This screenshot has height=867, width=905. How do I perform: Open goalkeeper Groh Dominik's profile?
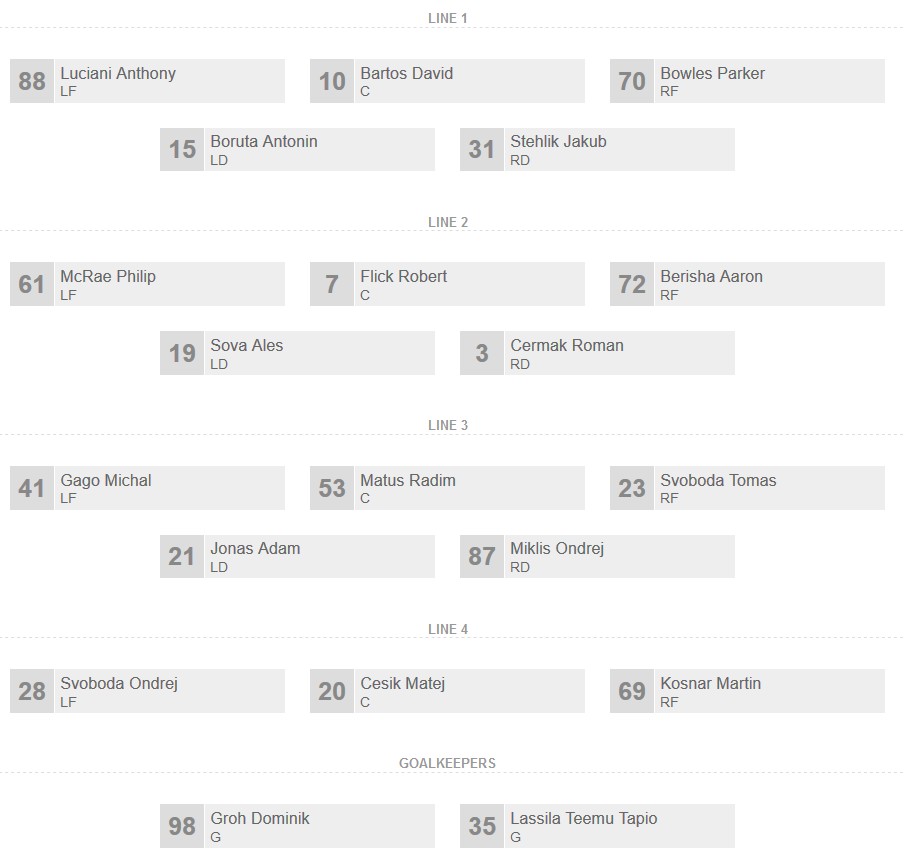coord(260,819)
